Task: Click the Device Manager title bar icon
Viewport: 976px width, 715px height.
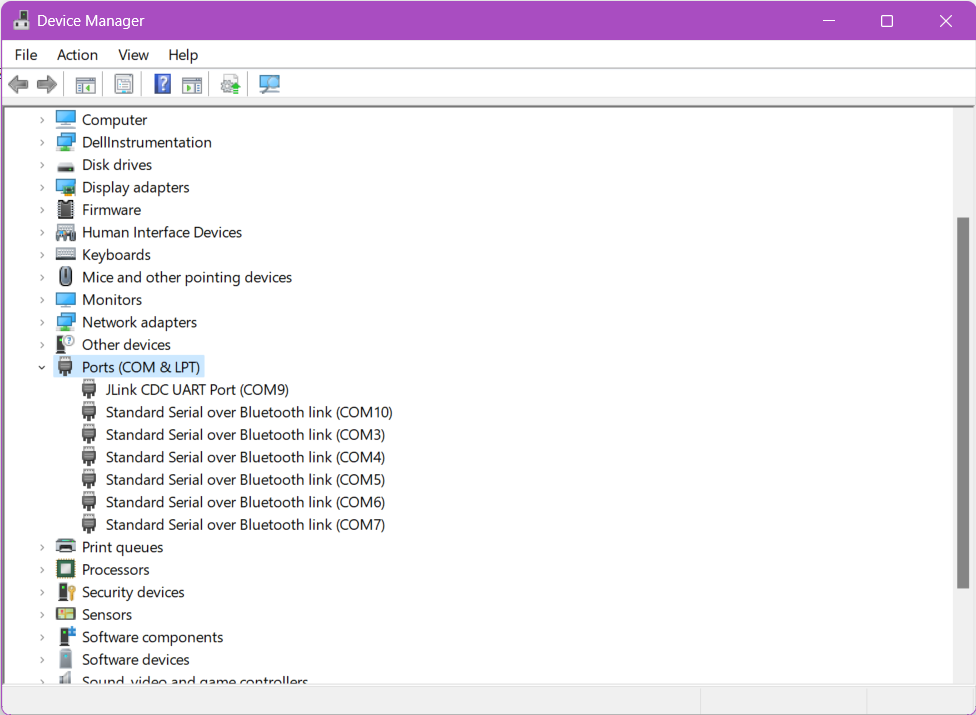Action: tap(22, 19)
